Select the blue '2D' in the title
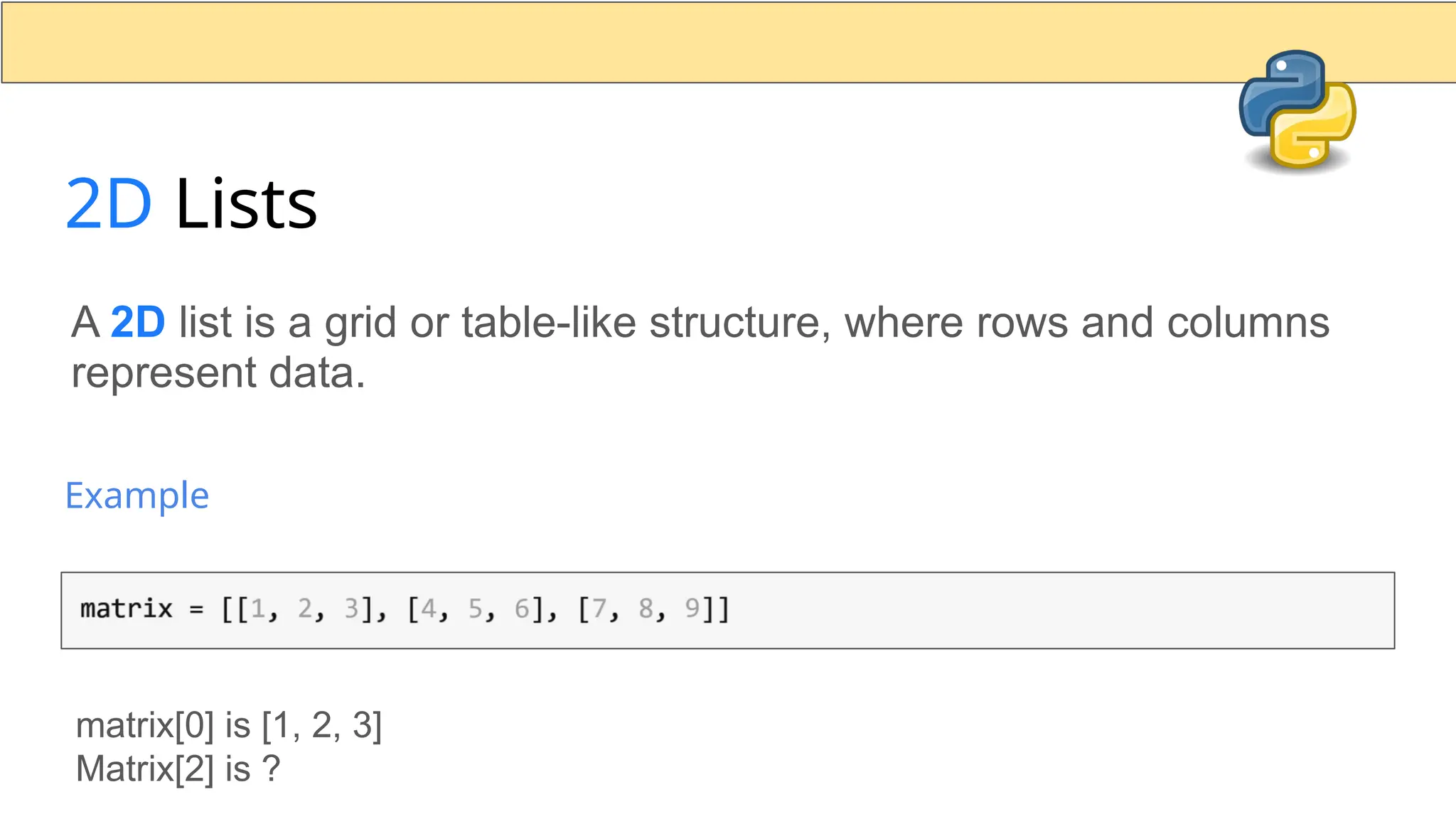This screenshot has height=819, width=1456. (x=109, y=205)
